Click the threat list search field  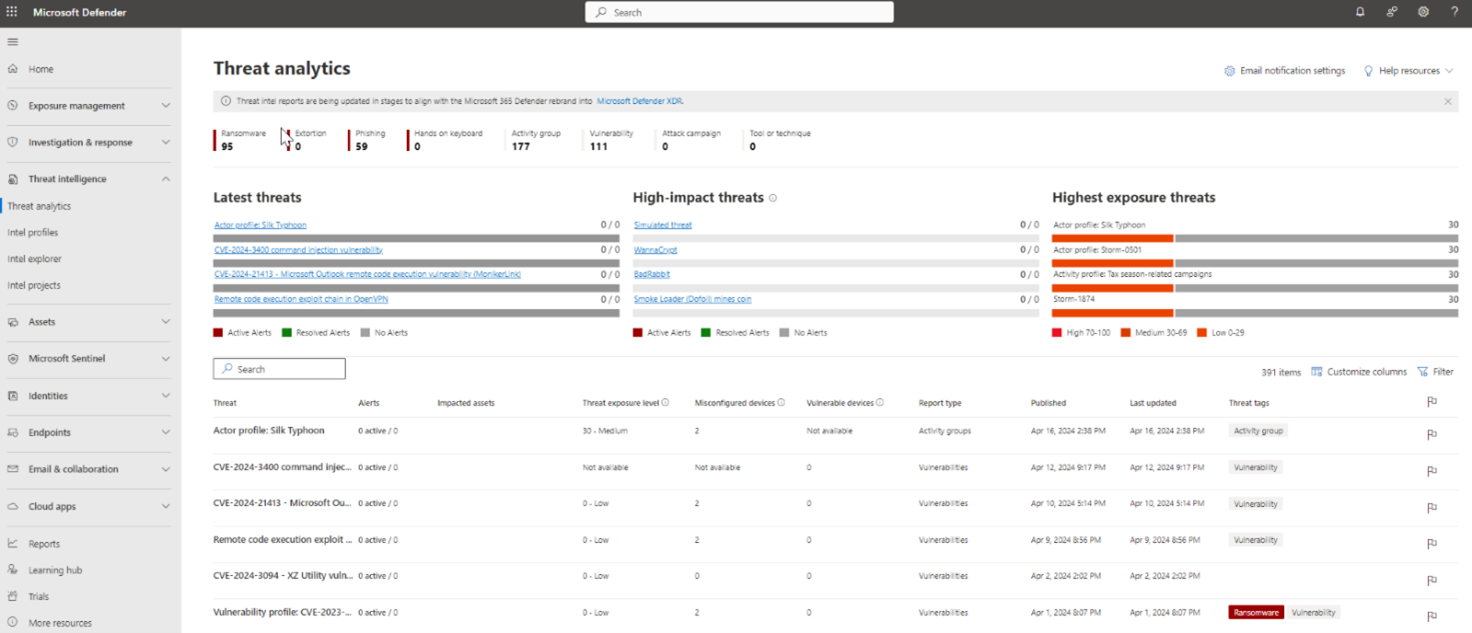tap(279, 369)
